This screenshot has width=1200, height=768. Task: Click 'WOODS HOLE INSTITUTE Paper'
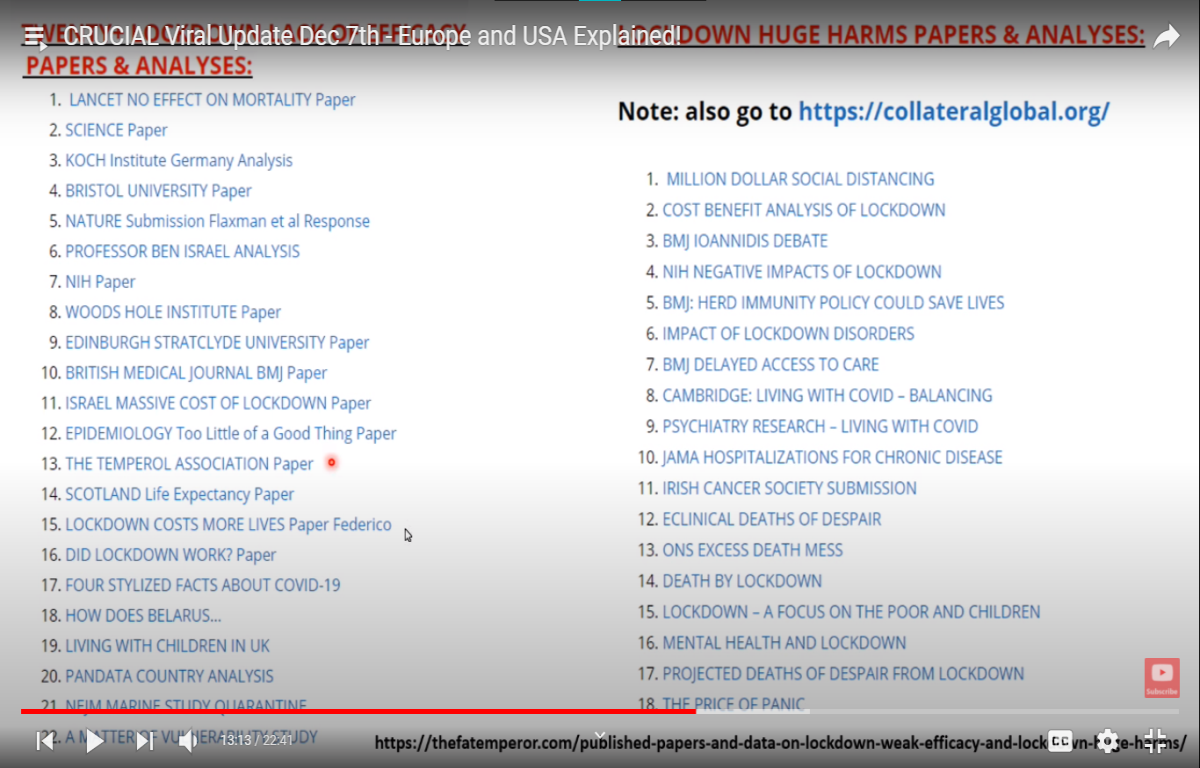click(173, 312)
